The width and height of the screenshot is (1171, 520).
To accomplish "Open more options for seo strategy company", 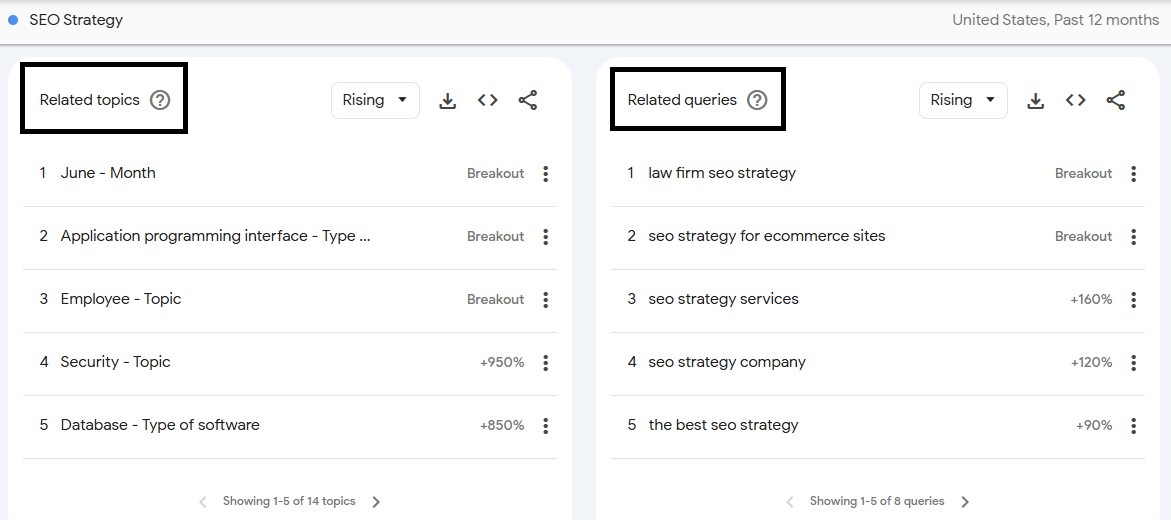I will point(1134,362).
